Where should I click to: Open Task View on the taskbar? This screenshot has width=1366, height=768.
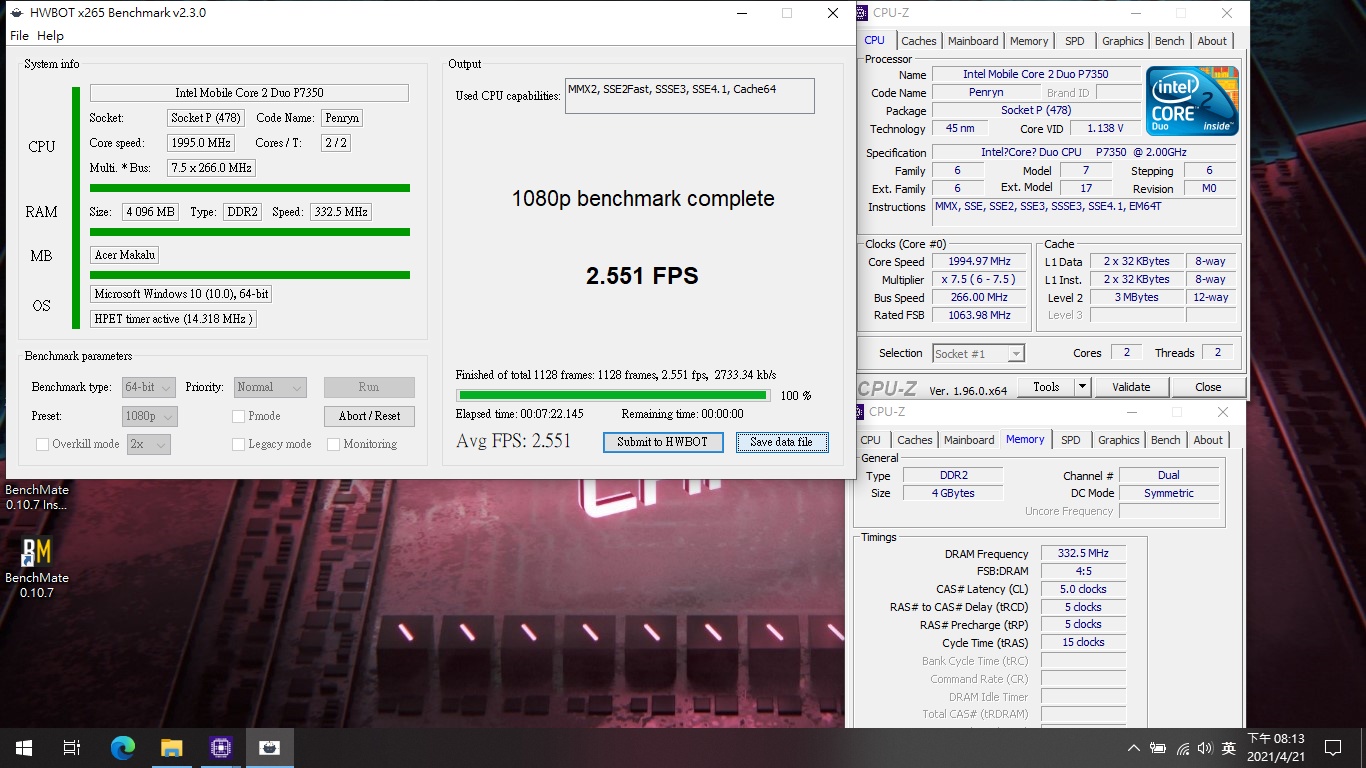click(72, 747)
